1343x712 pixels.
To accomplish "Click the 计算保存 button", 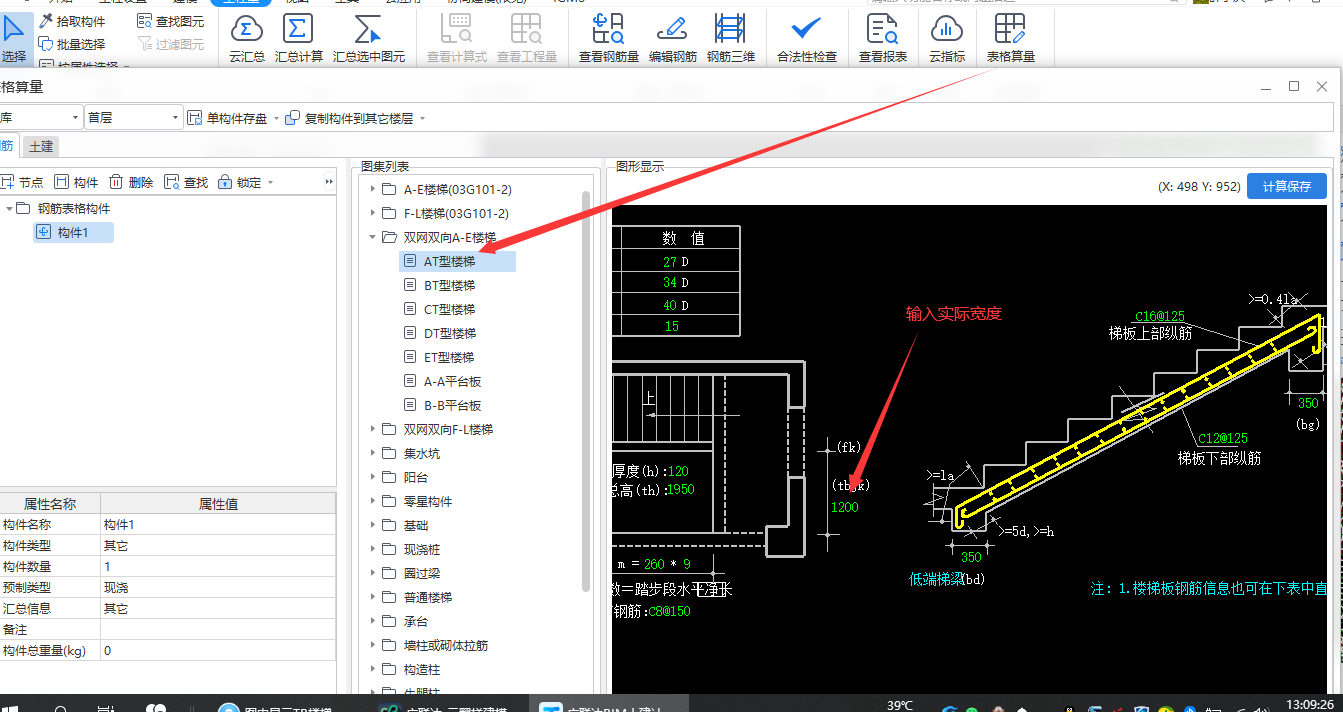I will tap(1287, 186).
